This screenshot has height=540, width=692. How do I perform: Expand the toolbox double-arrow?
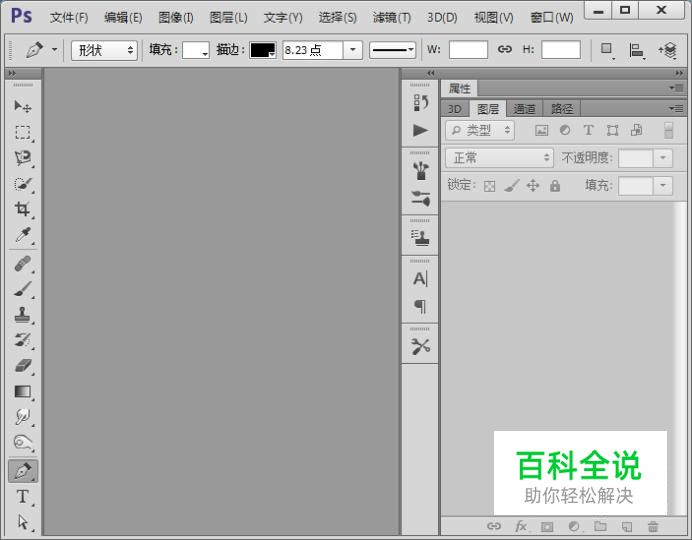[x=11, y=73]
